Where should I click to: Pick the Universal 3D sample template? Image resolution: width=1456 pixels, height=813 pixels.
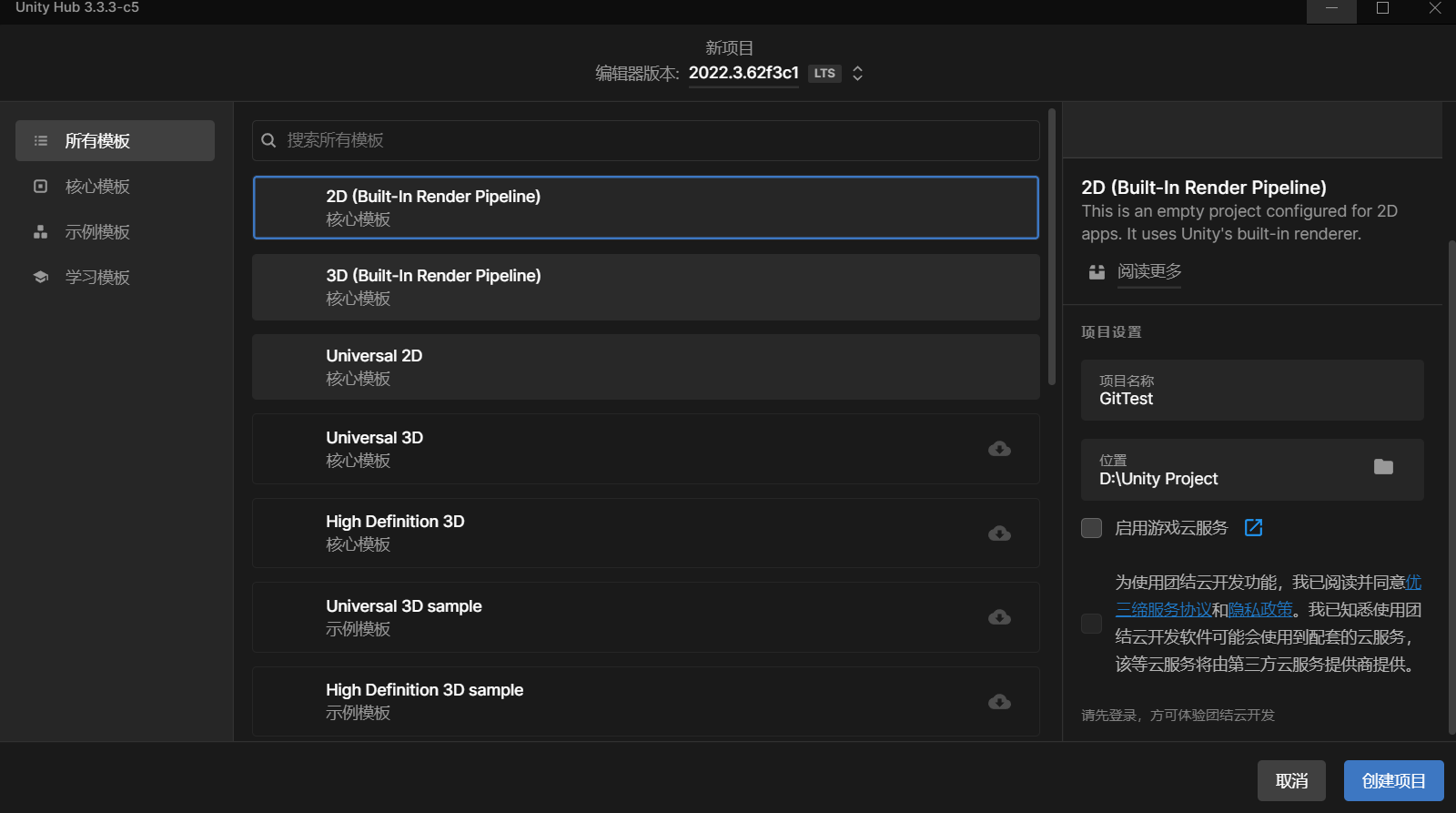coord(645,617)
